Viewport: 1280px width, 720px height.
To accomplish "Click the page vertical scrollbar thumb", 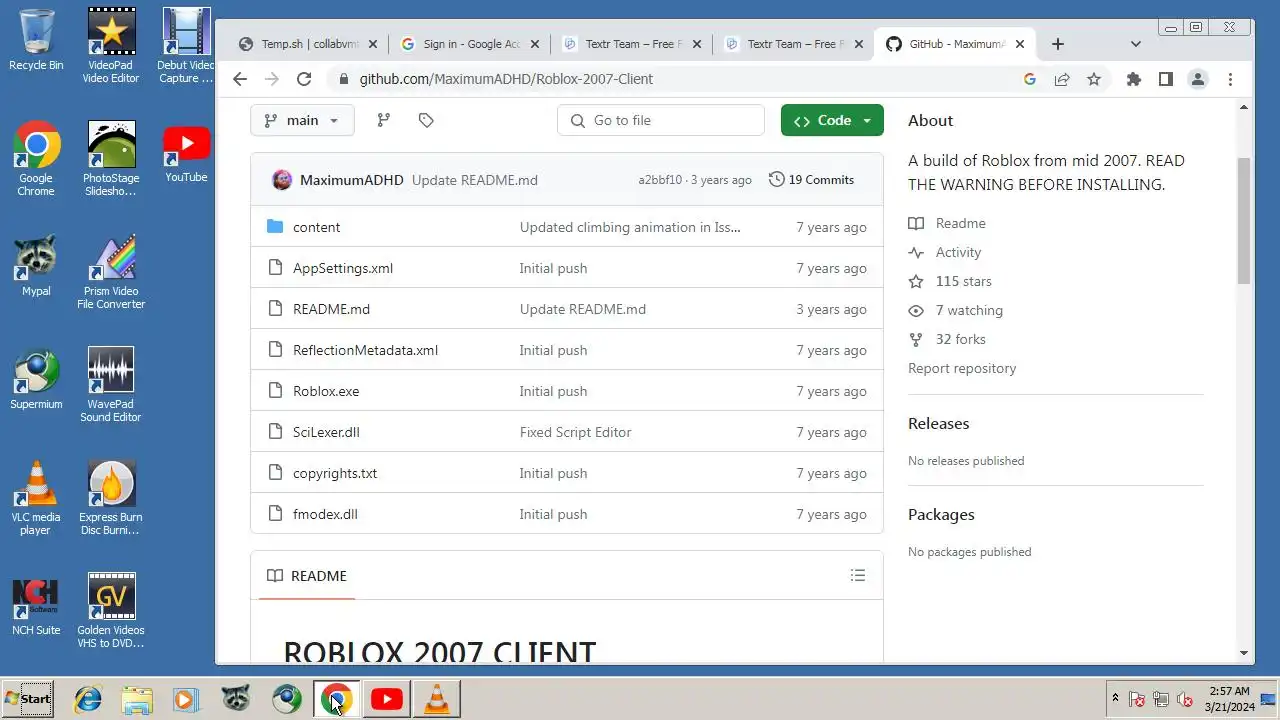I will (1244, 220).
